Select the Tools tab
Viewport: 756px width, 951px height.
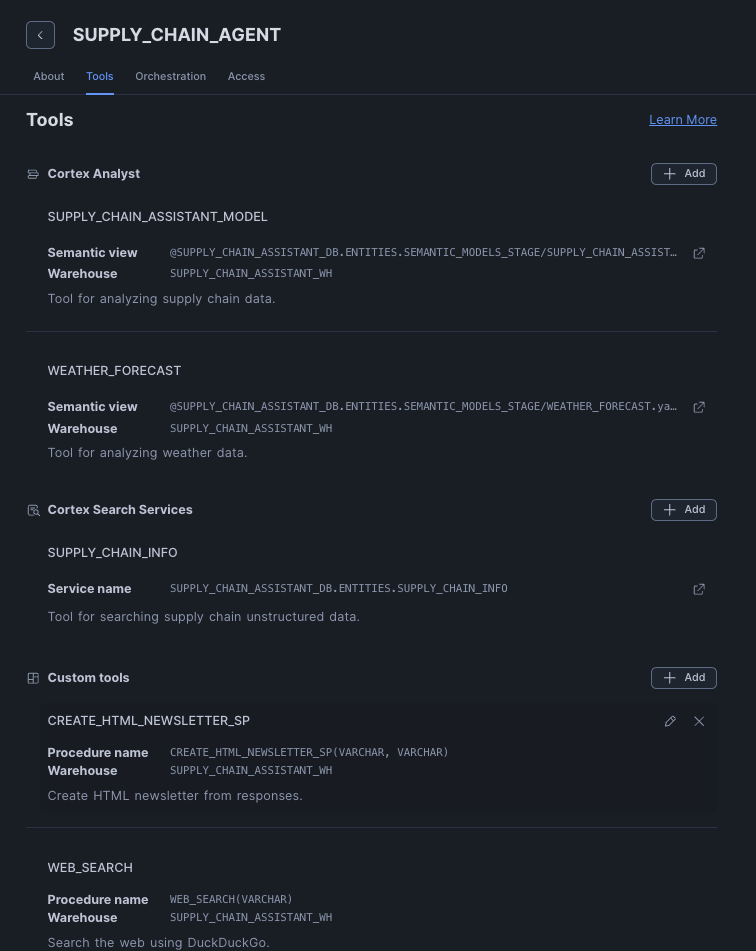click(x=99, y=76)
